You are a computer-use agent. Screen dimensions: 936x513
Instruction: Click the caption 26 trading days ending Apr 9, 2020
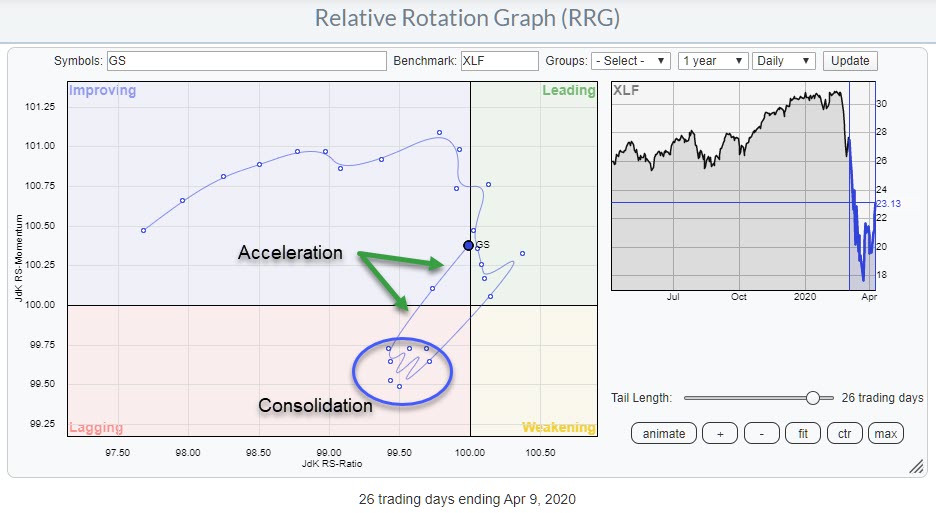pyautogui.click(x=467, y=499)
